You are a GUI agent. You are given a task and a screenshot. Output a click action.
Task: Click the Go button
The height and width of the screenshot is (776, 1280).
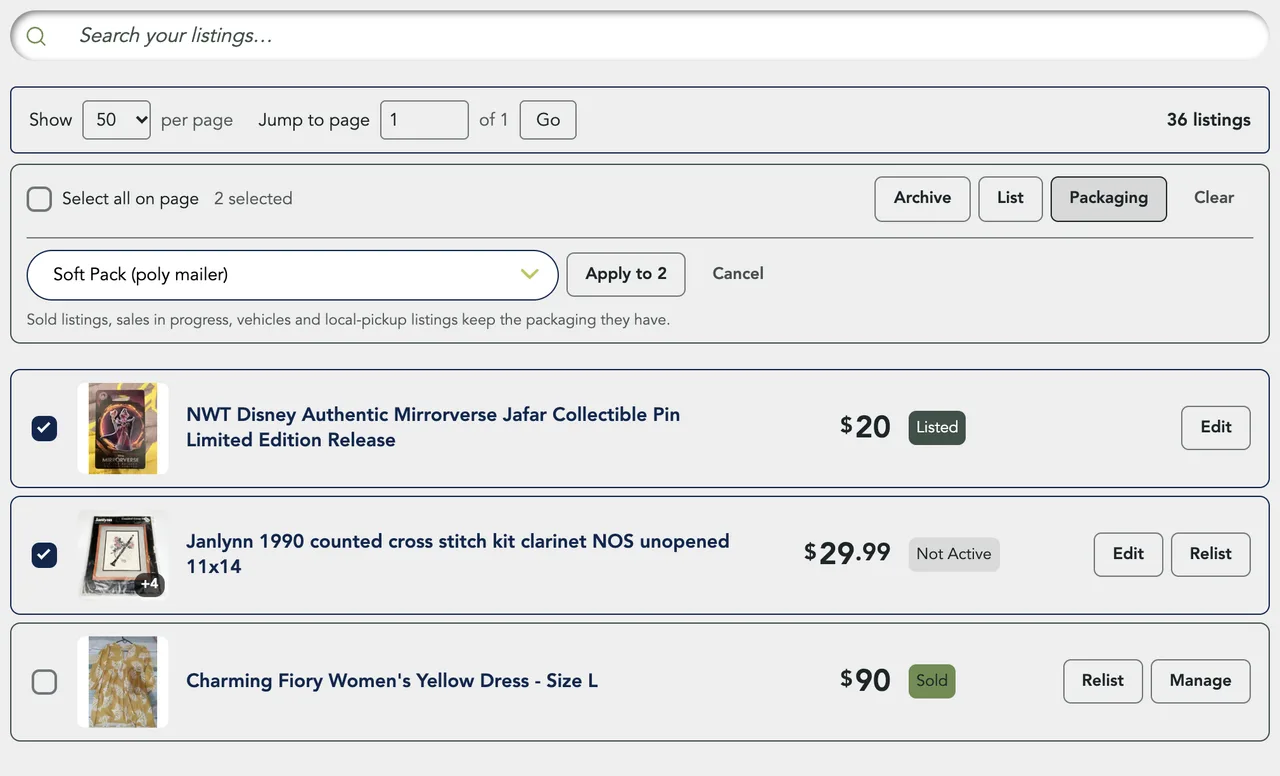pyautogui.click(x=548, y=120)
